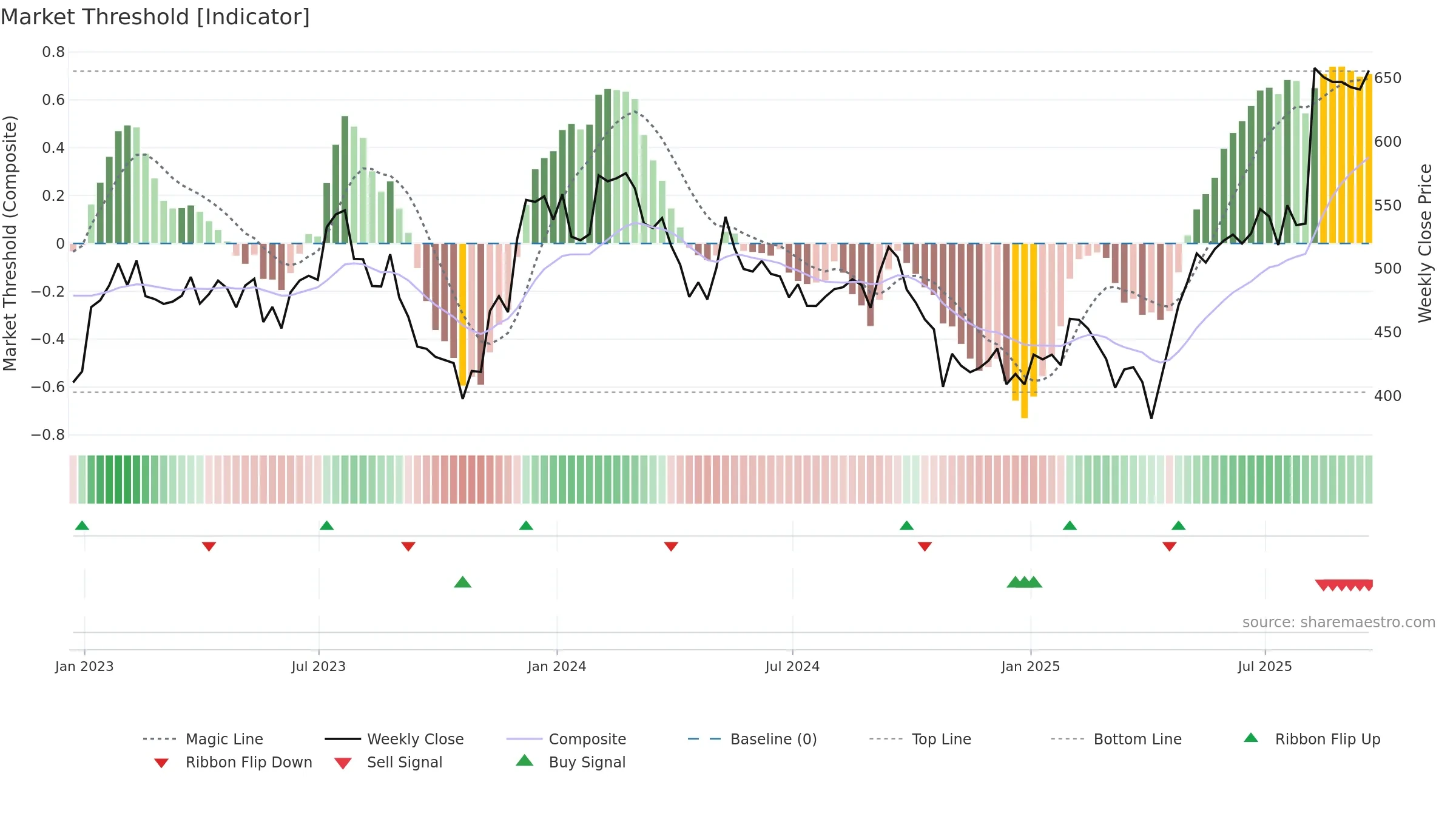The height and width of the screenshot is (819, 1456).
Task: Click the Ribbon Flip Up marker at Jul 2023
Action: (326, 525)
